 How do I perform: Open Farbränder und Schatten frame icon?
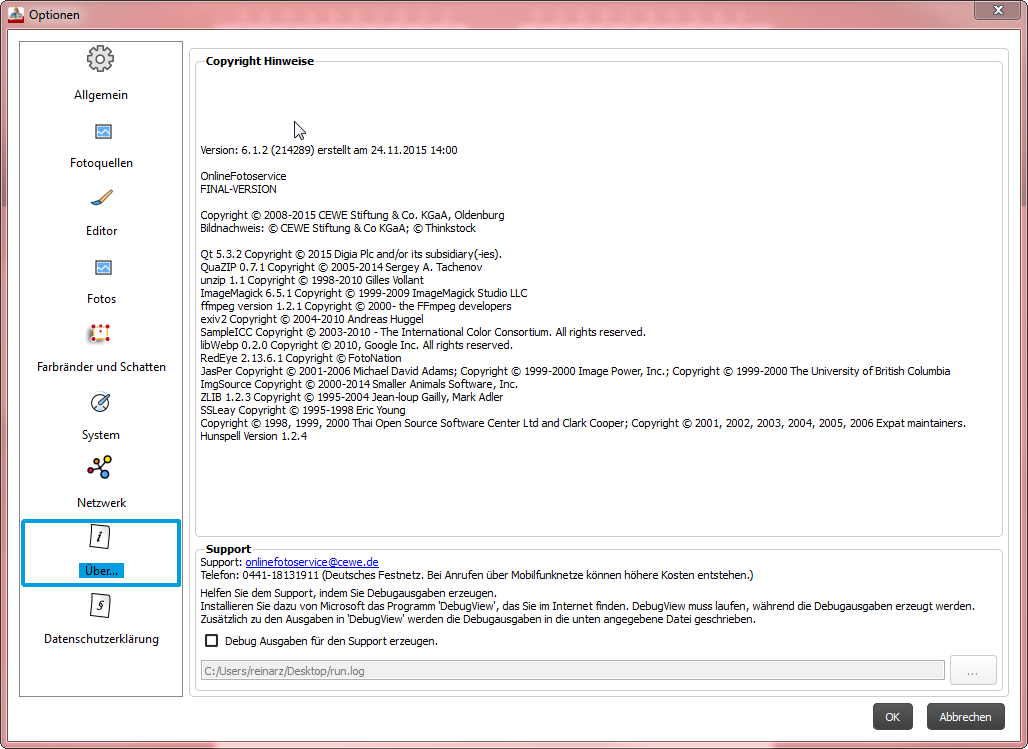100,334
